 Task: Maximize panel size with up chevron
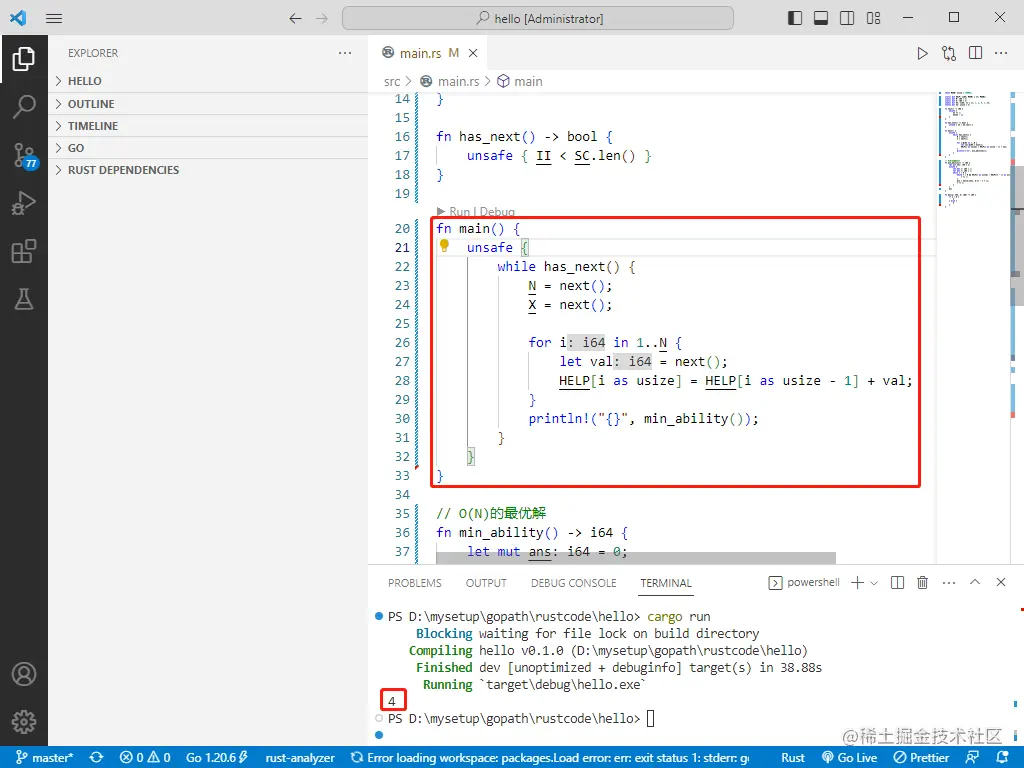point(975,582)
